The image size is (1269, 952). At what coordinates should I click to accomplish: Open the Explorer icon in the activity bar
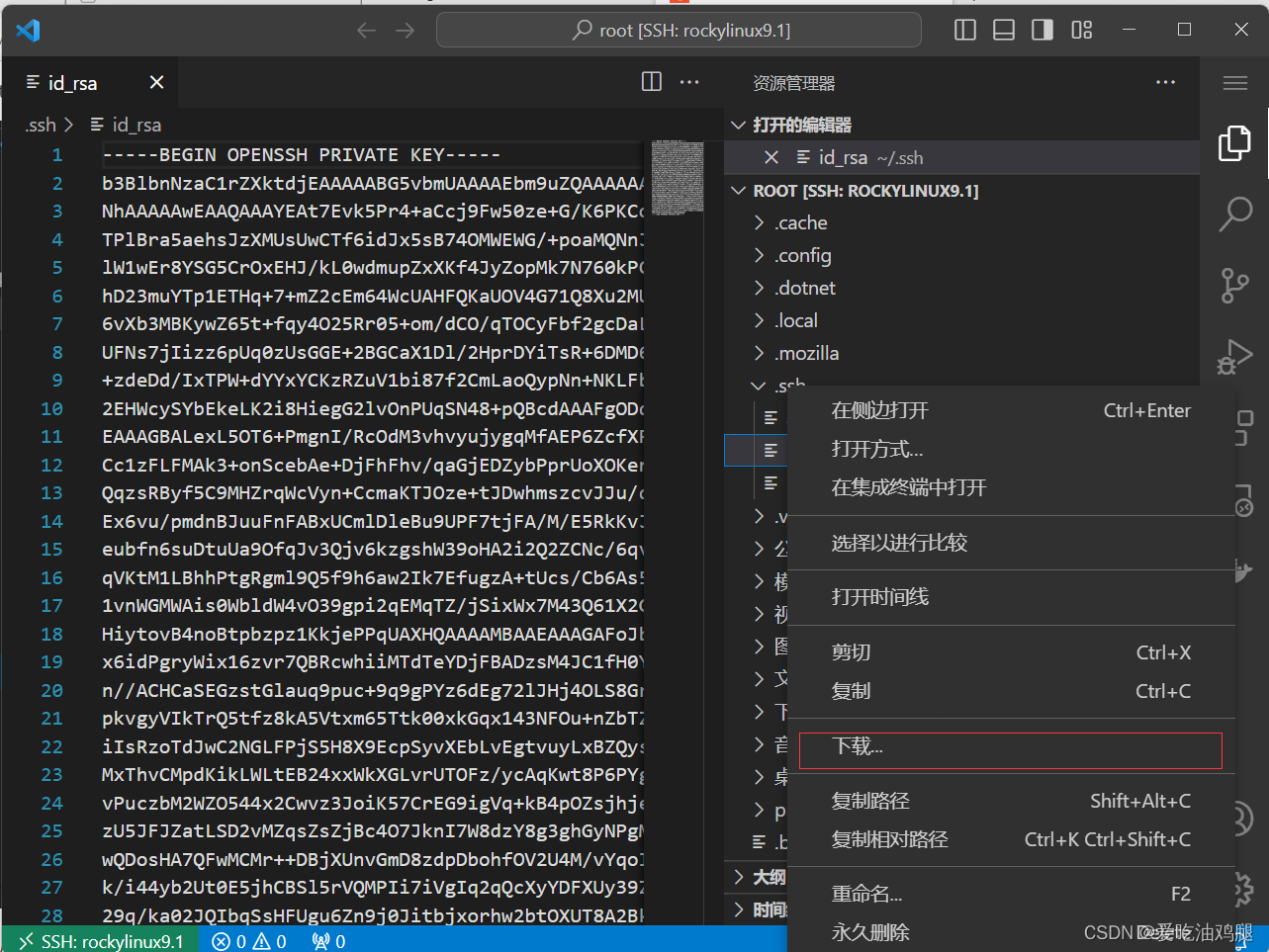(1234, 142)
